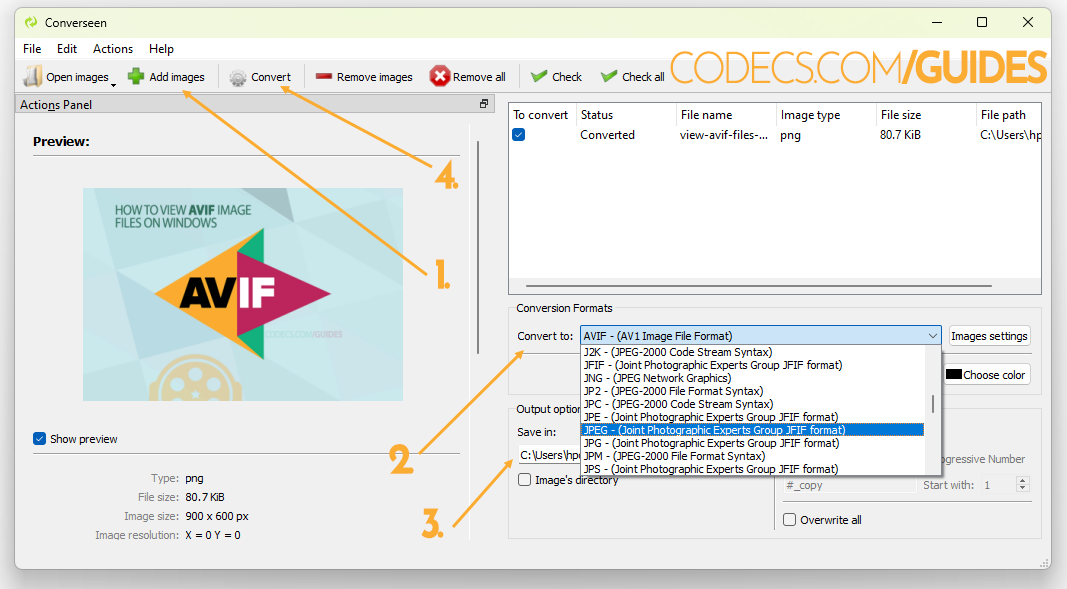
Task: Enable the Image's directory checkbox
Action: click(x=525, y=479)
